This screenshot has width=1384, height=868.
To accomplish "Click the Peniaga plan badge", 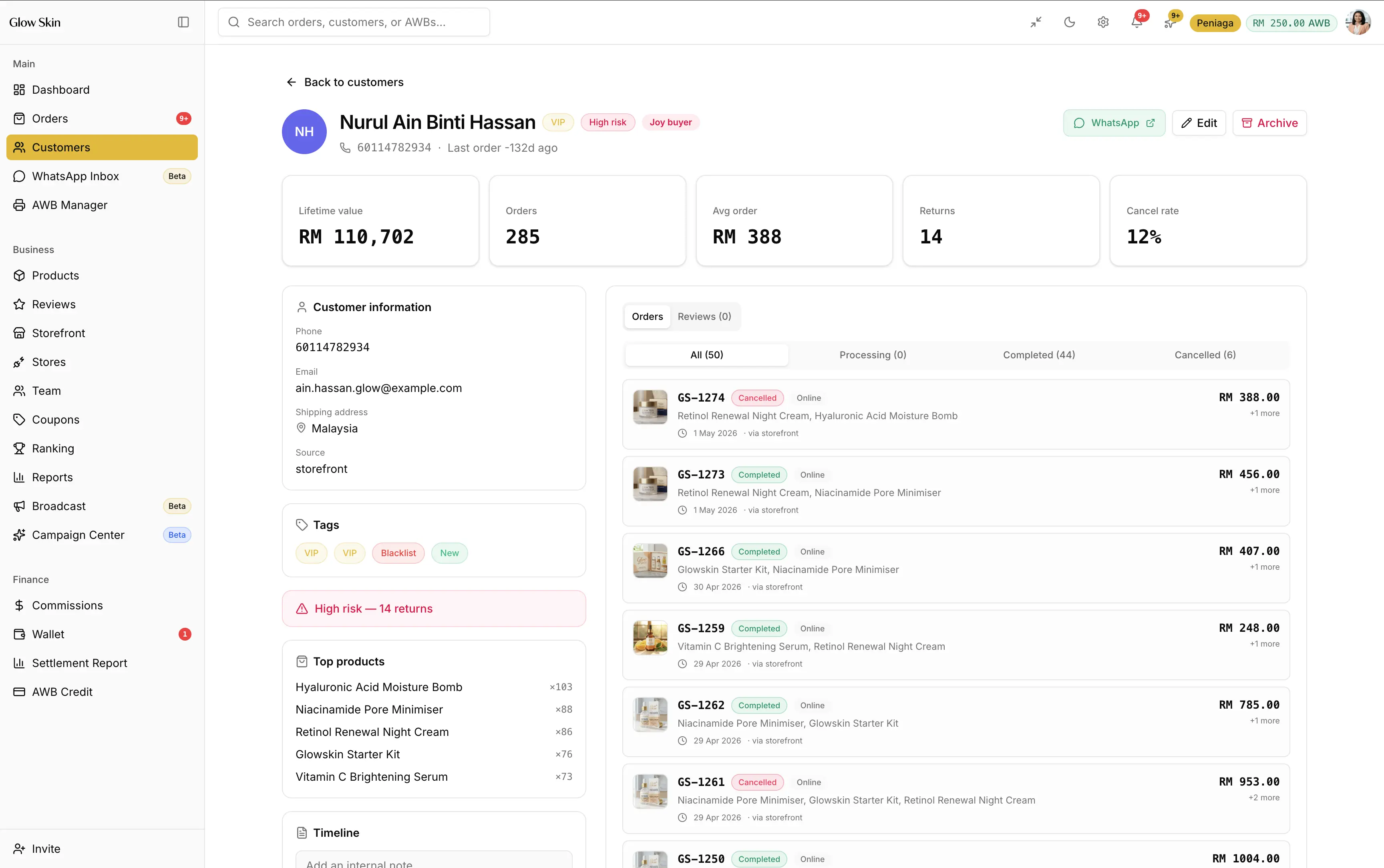I will click(x=1215, y=23).
